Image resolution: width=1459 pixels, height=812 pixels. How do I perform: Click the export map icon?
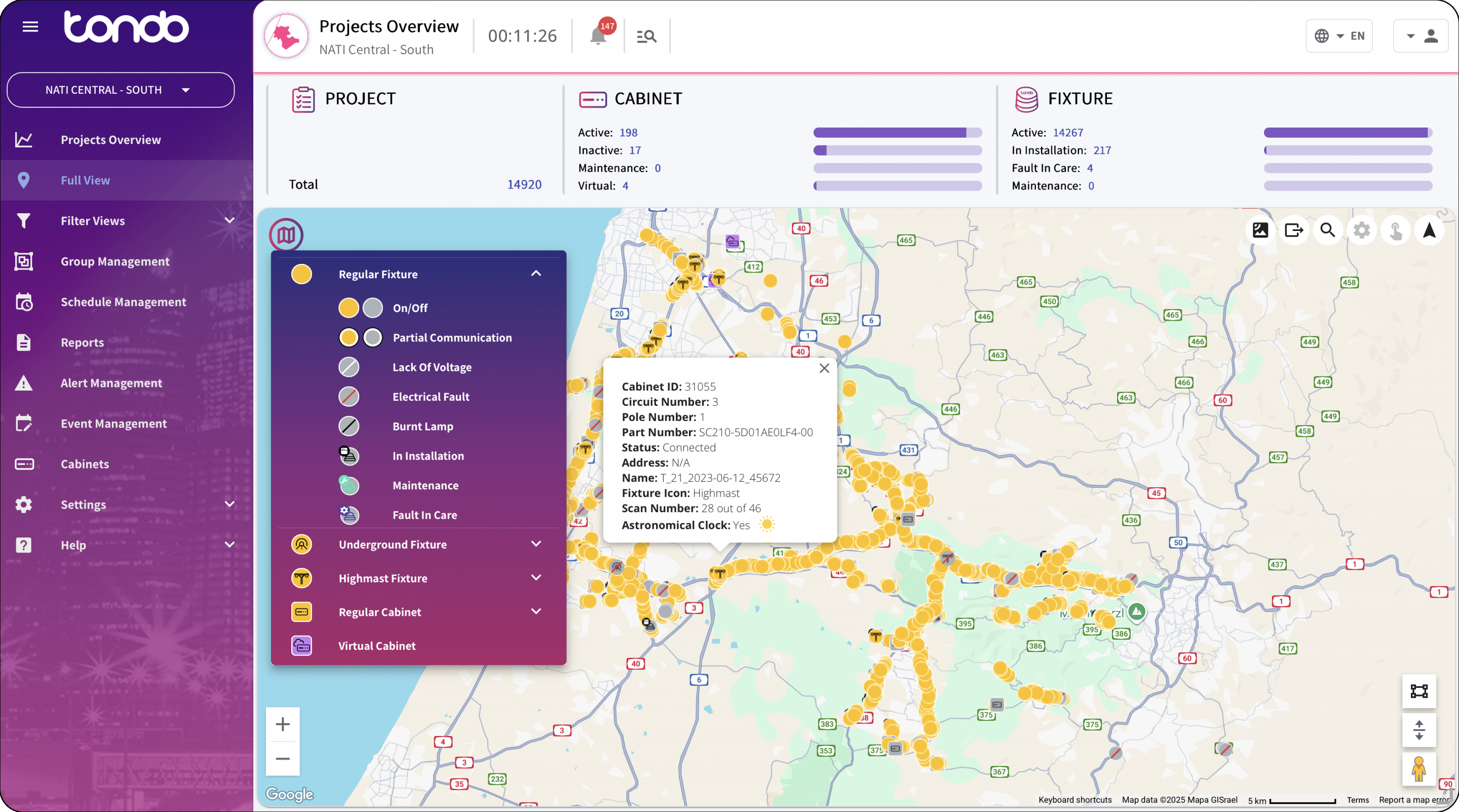coord(1294,230)
